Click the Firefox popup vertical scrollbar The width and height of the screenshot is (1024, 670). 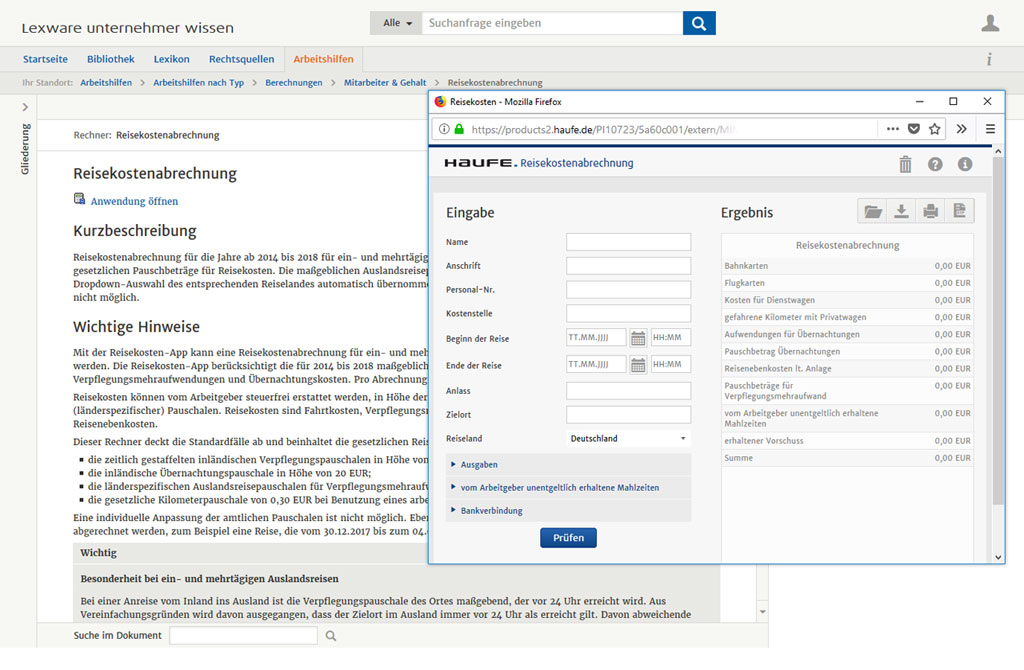point(998,330)
